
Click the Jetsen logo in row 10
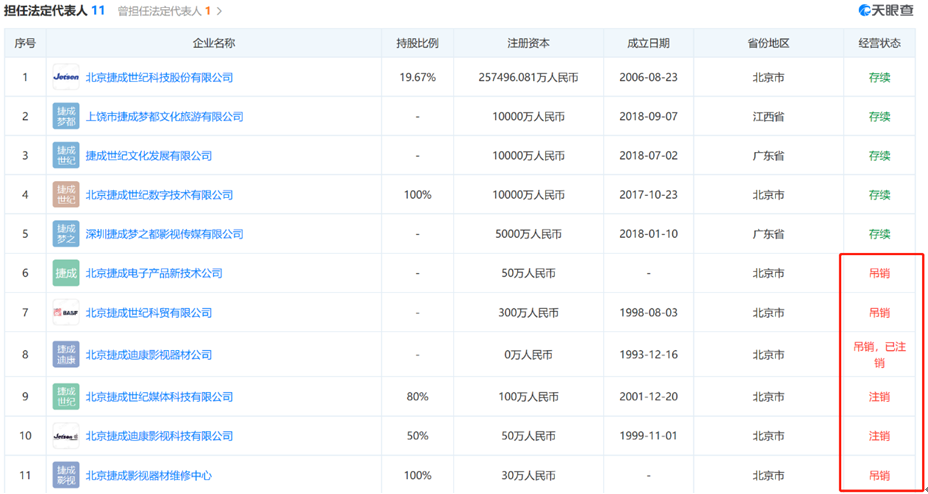click(x=66, y=436)
